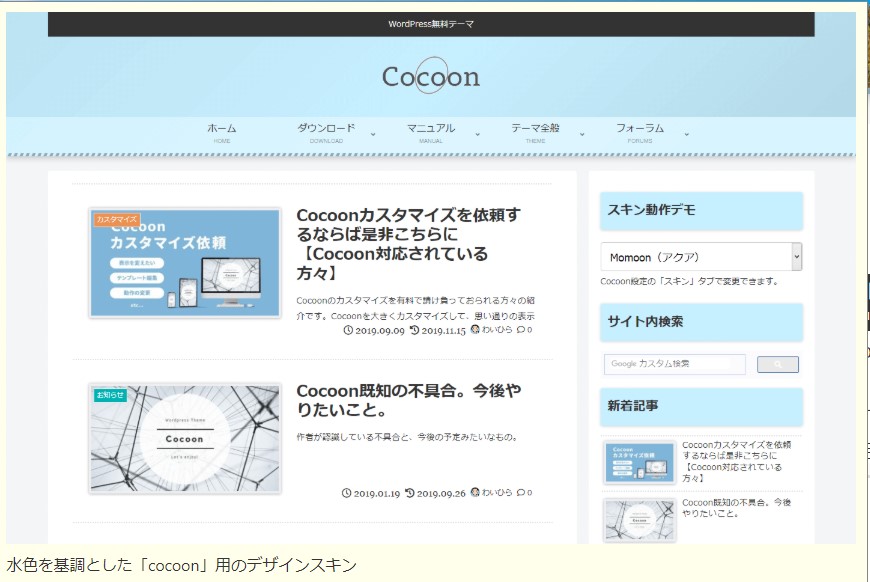The image size is (870, 582).
Task: Click the Cocoon site logo
Action: tap(431, 76)
